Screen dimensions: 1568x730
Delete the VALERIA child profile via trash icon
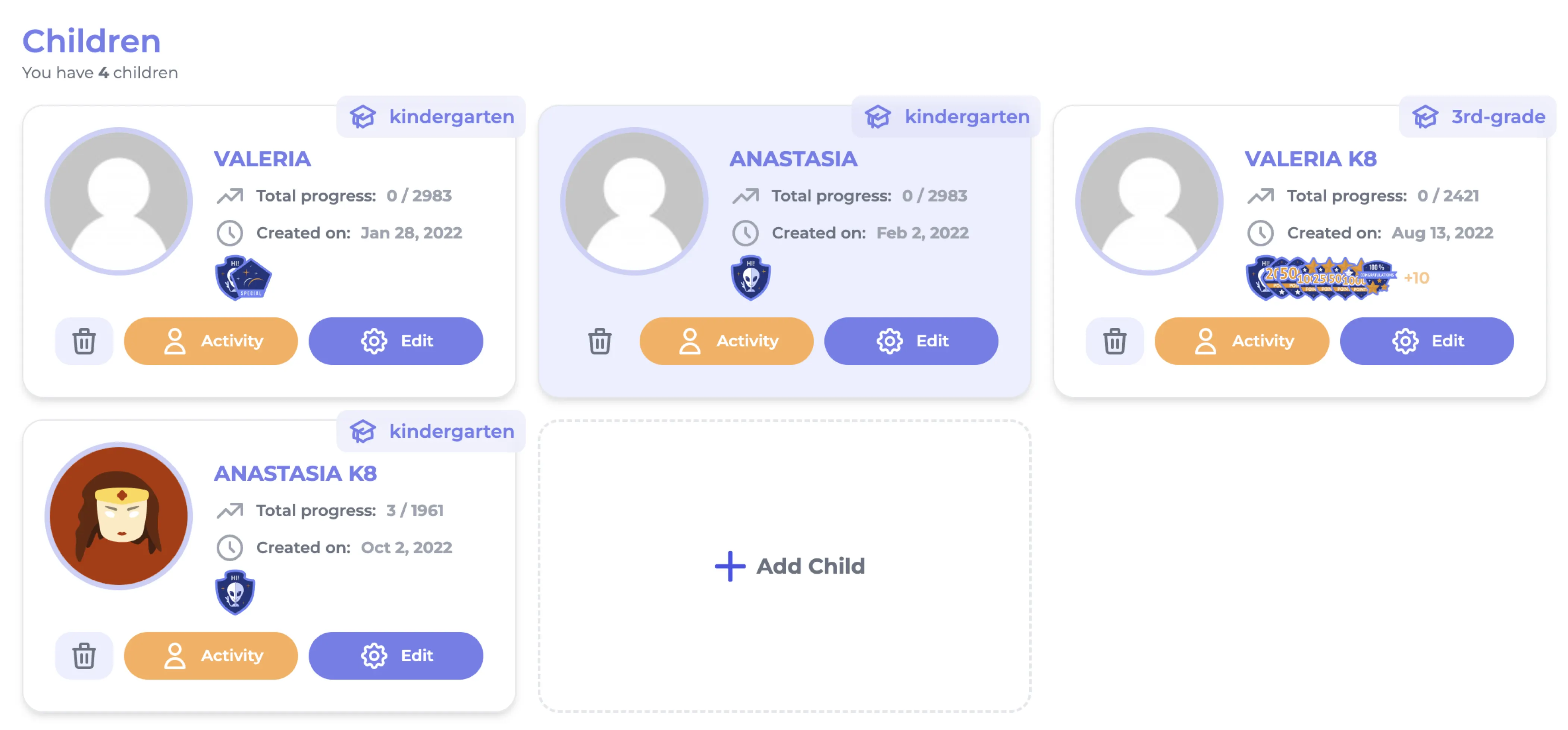84,341
